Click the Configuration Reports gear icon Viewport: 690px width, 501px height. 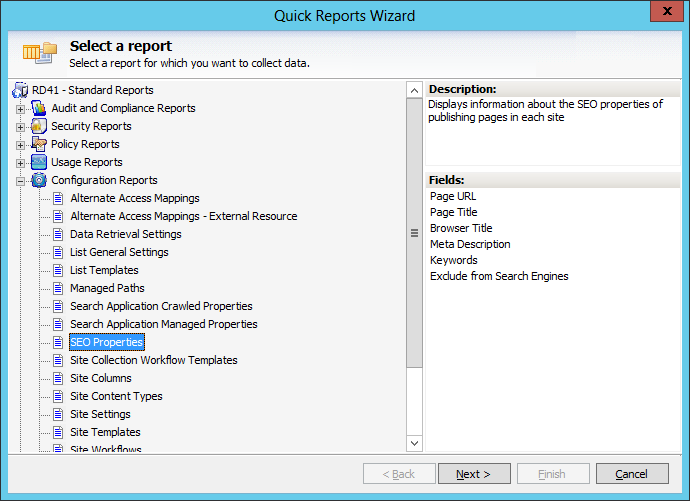tap(39, 180)
